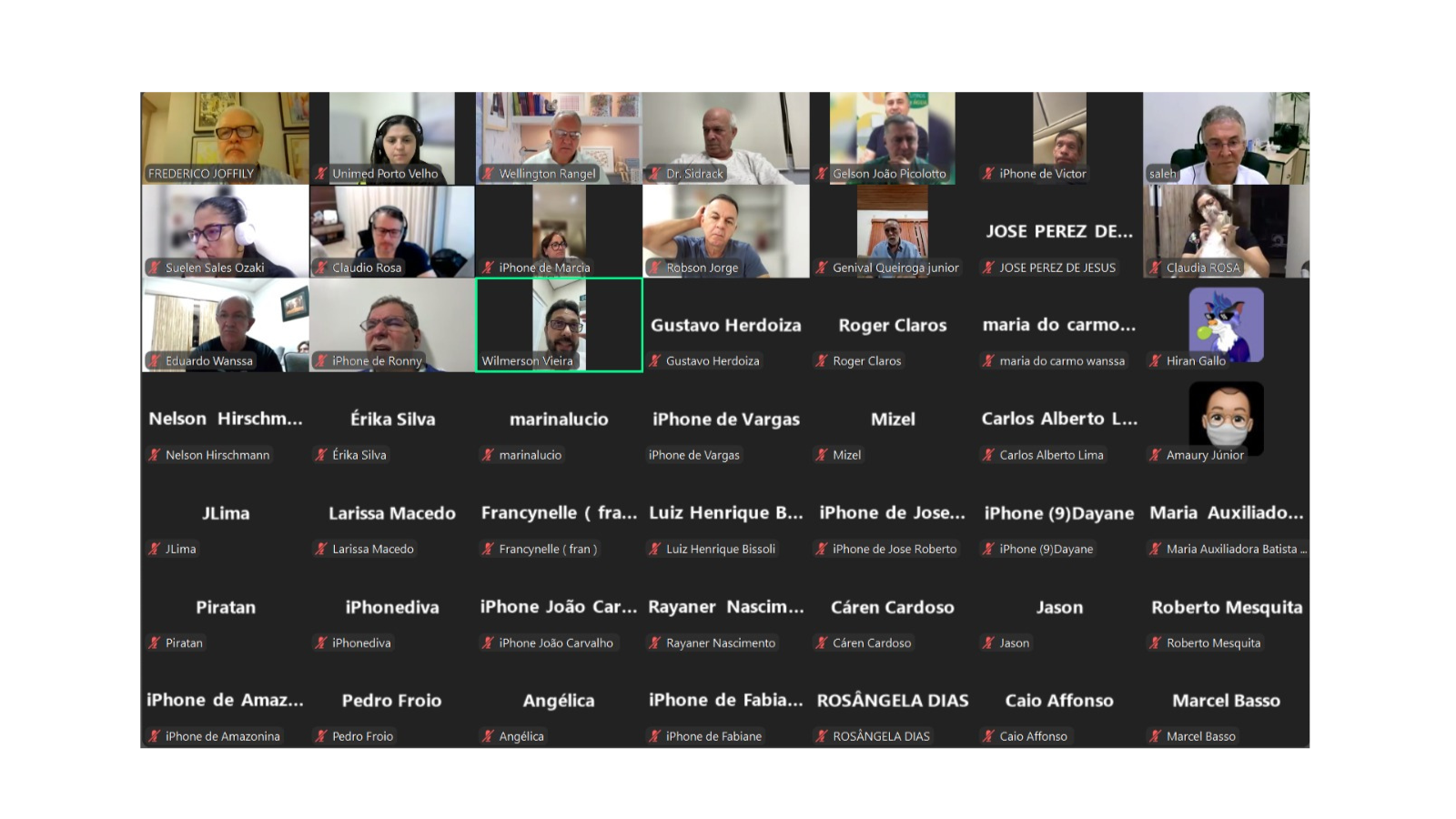
Task: Click the muted mic icon beside Marcel Basso
Action: (1156, 736)
